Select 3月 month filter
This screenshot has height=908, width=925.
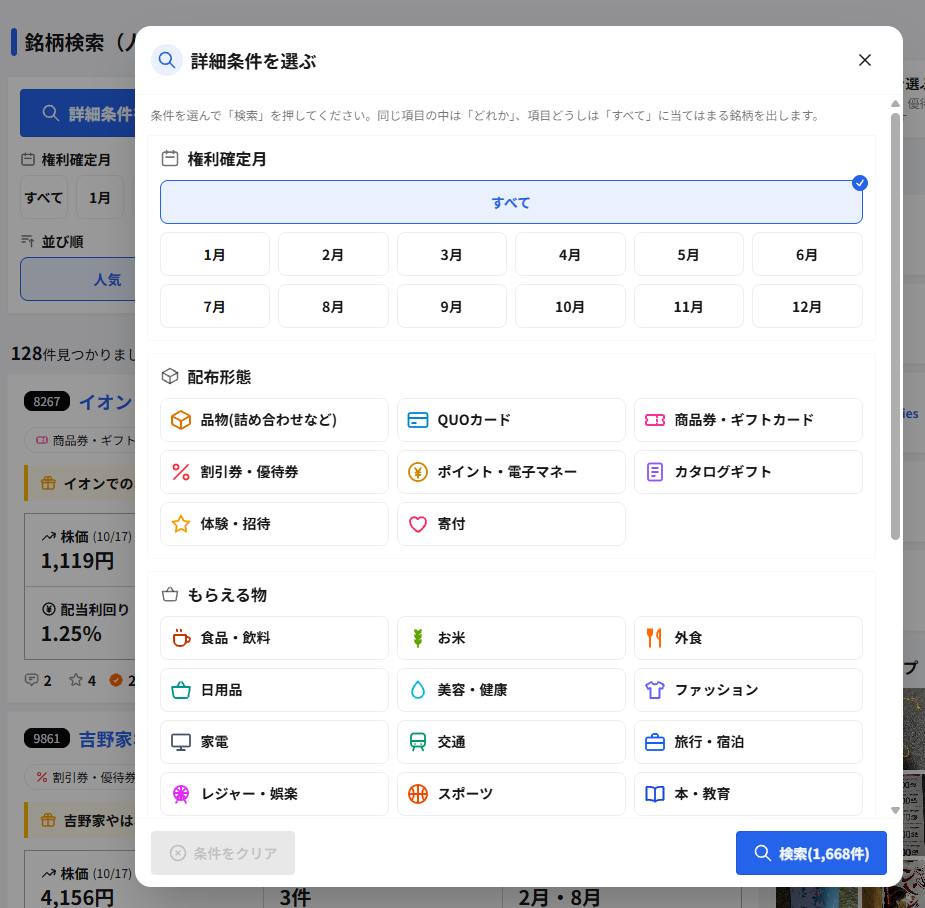click(x=452, y=254)
